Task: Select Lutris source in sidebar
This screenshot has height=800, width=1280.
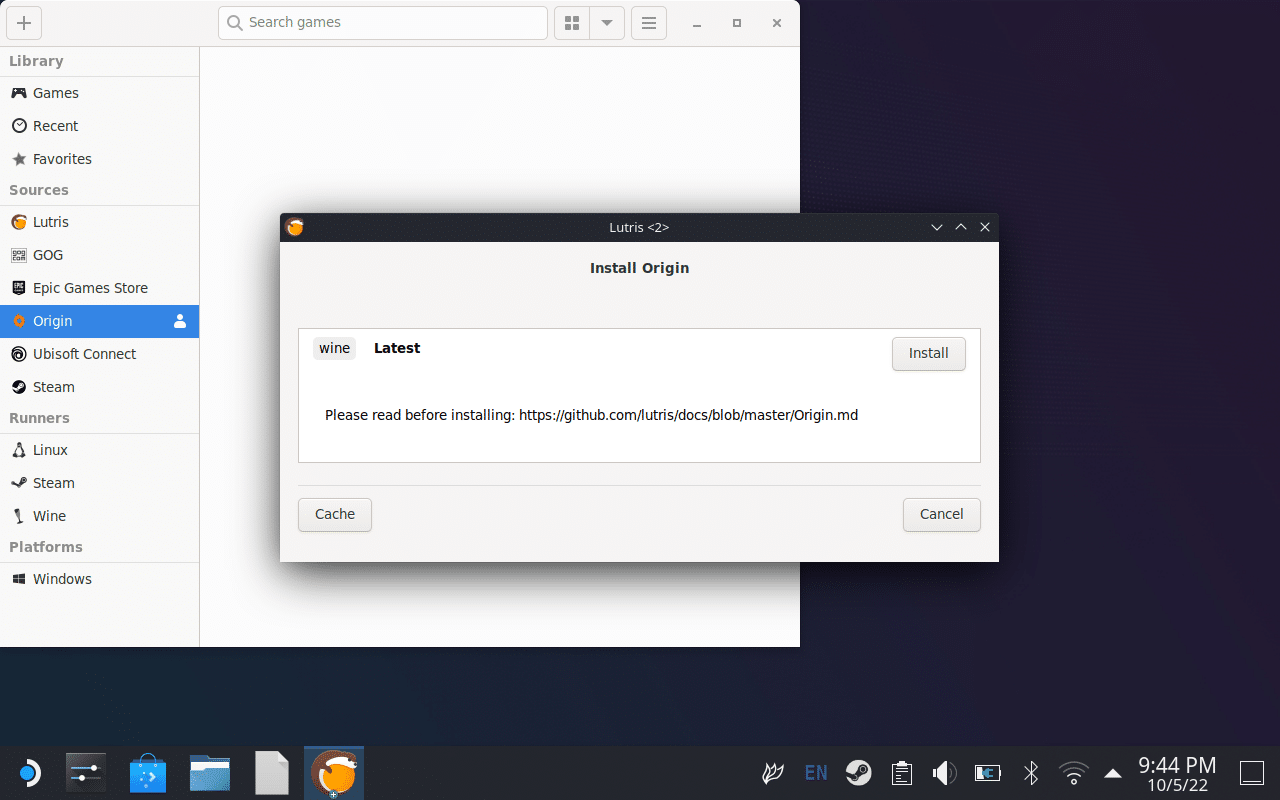Action: pyautogui.click(x=99, y=222)
